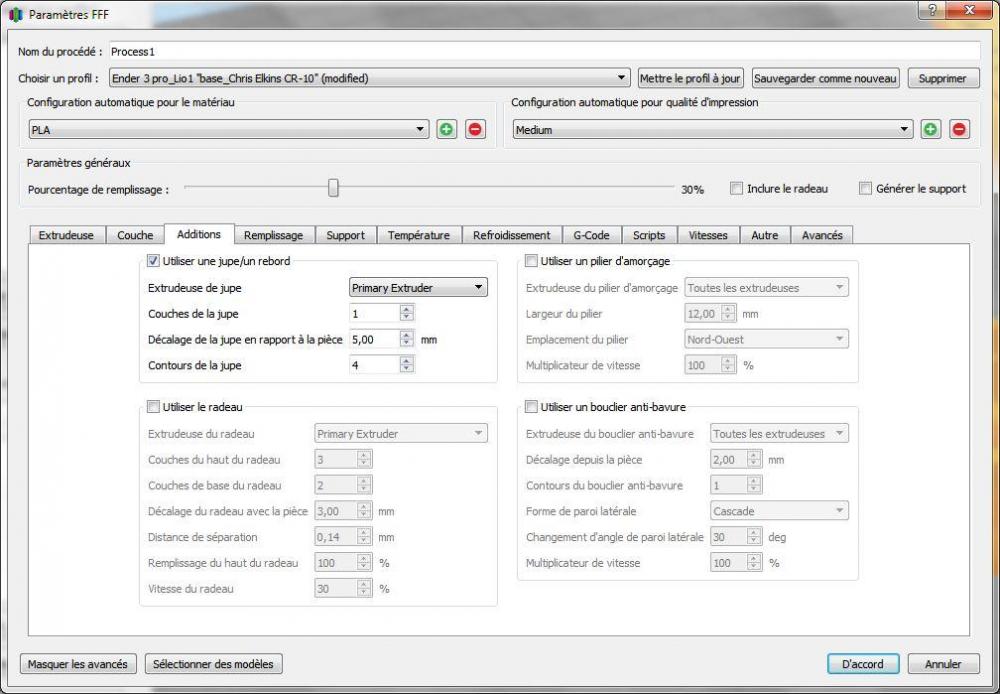Image resolution: width=1000 pixels, height=694 pixels.
Task: Click Sauvegarder comme nouveau button
Action: pos(826,78)
